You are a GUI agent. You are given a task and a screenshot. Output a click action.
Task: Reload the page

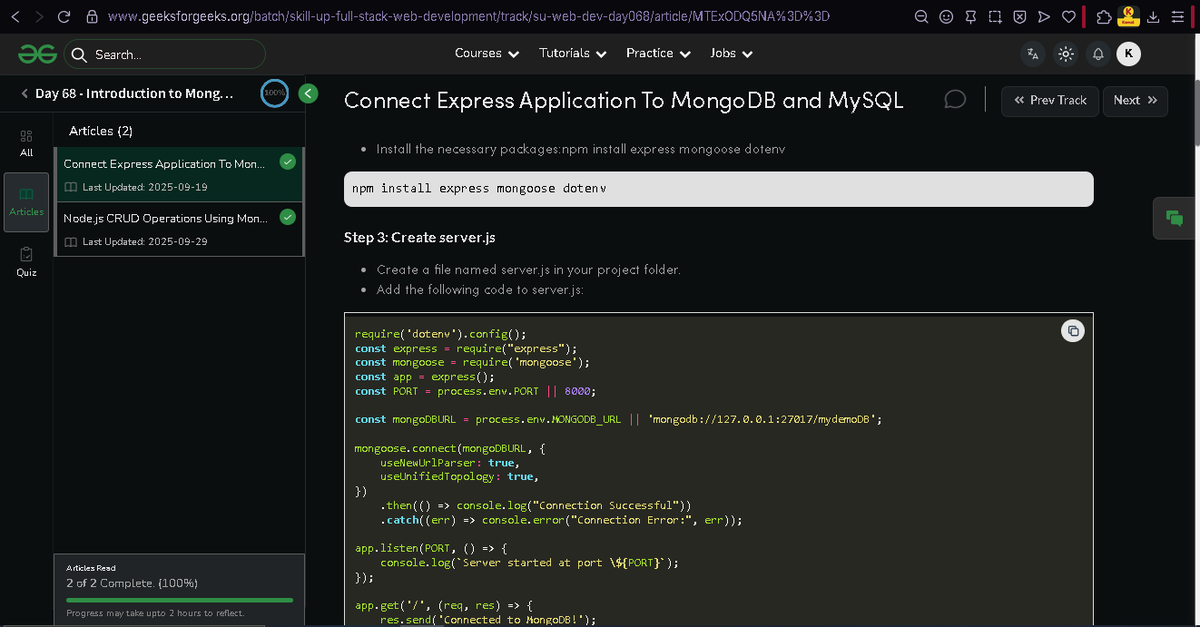click(64, 17)
